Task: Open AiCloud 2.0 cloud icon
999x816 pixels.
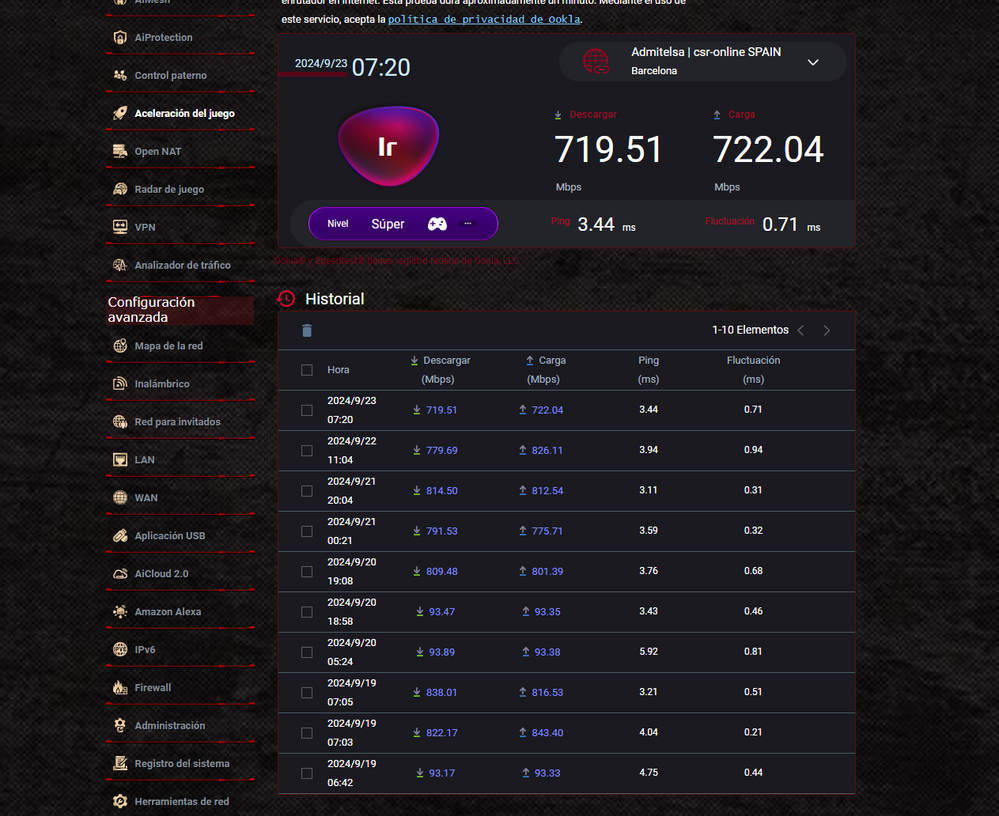Action: click(120, 574)
